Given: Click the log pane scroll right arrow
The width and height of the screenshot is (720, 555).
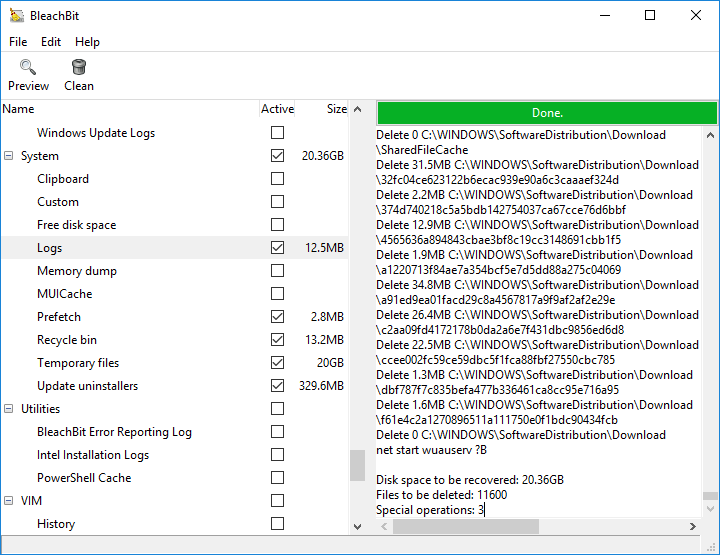Looking at the screenshot, I should click(692, 527).
